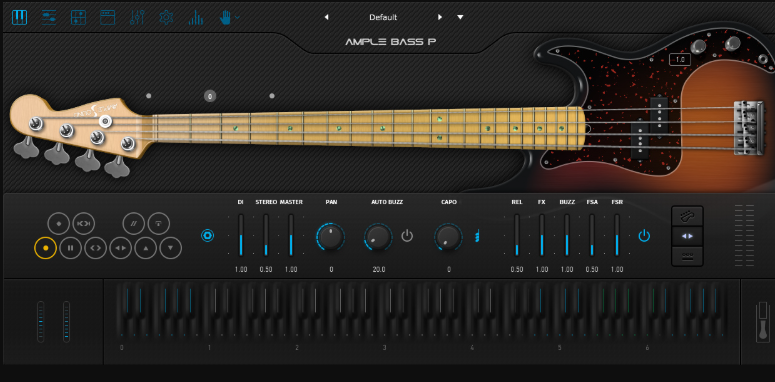The height and width of the screenshot is (382, 775).
Task: Click the left volume knob on bass body
Action: click(x=698, y=46)
